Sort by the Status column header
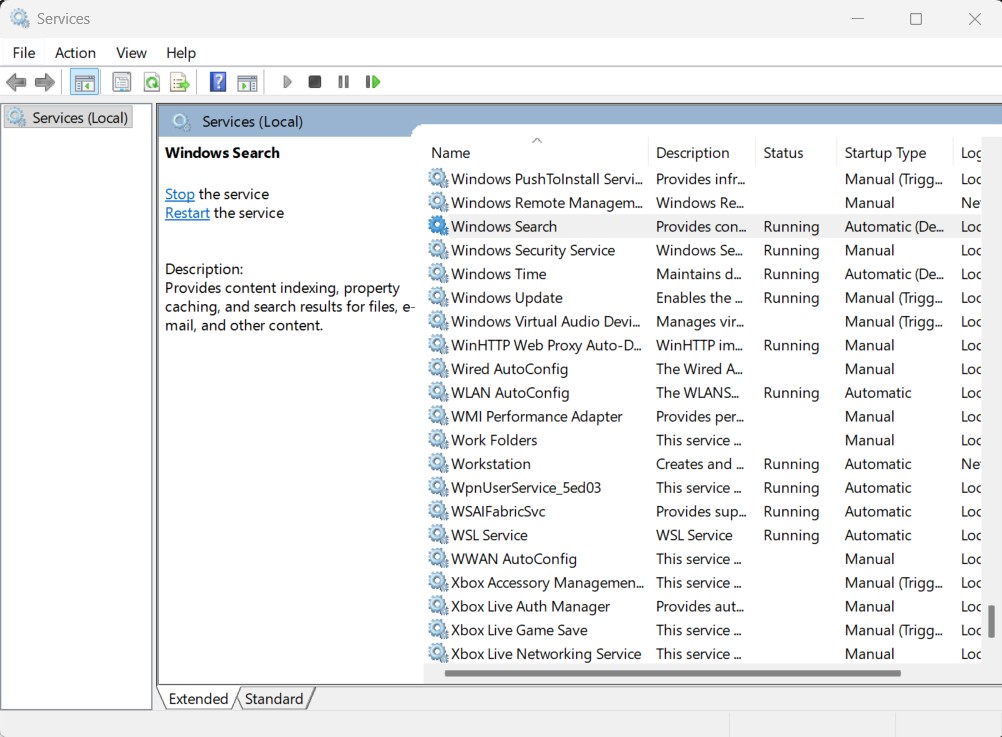 pos(796,153)
